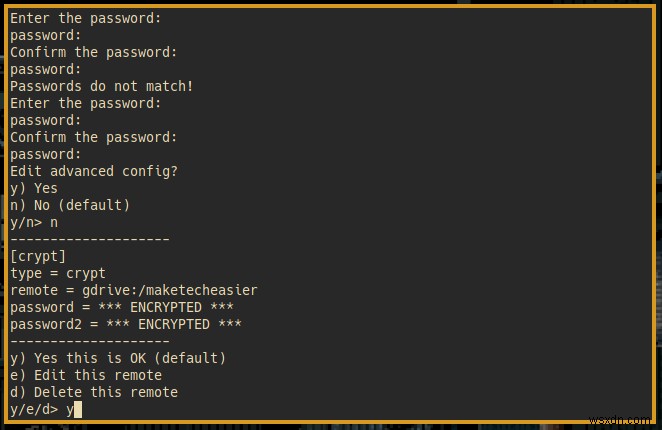Click the "Passwords do not match!" message
This screenshot has height=430, width=662.
pos(101,86)
